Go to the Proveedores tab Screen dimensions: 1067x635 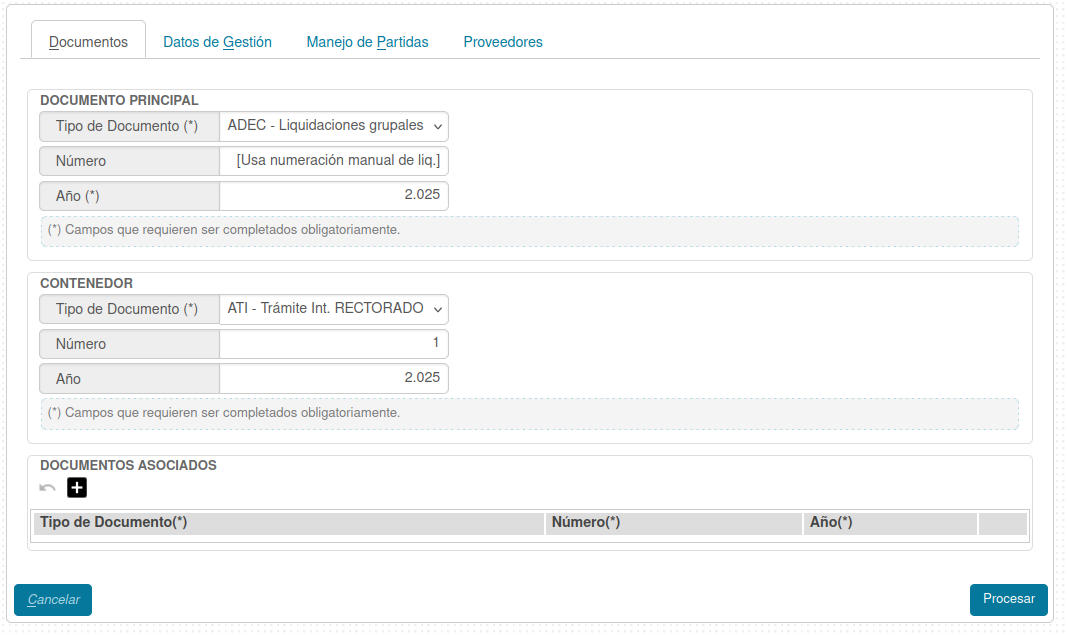503,42
